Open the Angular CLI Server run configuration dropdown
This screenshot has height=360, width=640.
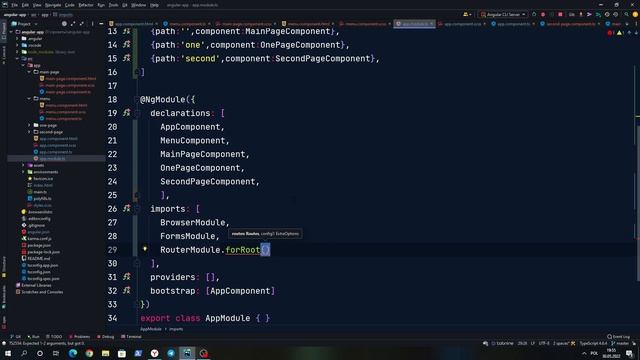503,14
